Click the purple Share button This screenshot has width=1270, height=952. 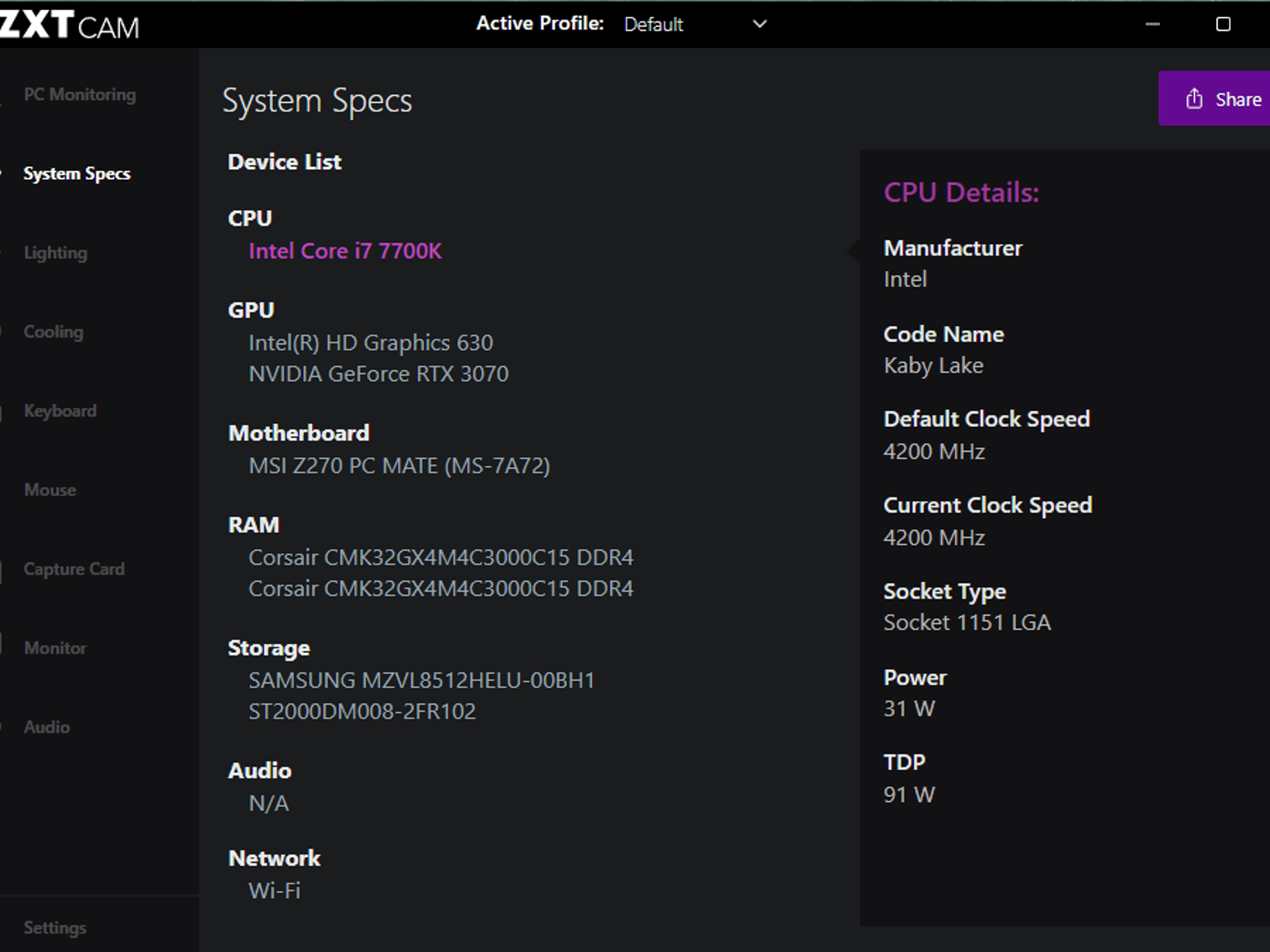coord(1214,99)
